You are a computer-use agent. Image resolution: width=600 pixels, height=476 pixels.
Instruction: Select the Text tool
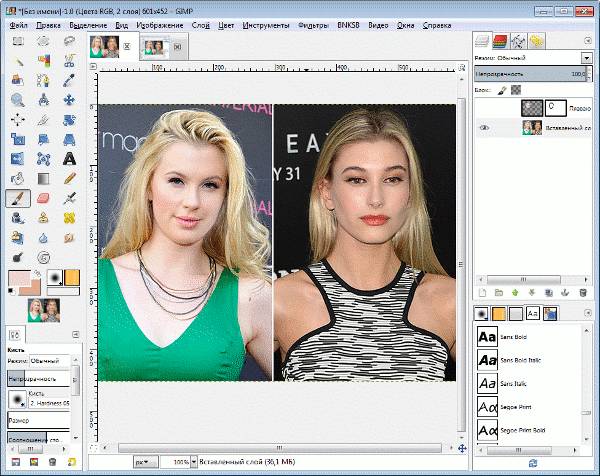pyautogui.click(x=69, y=159)
